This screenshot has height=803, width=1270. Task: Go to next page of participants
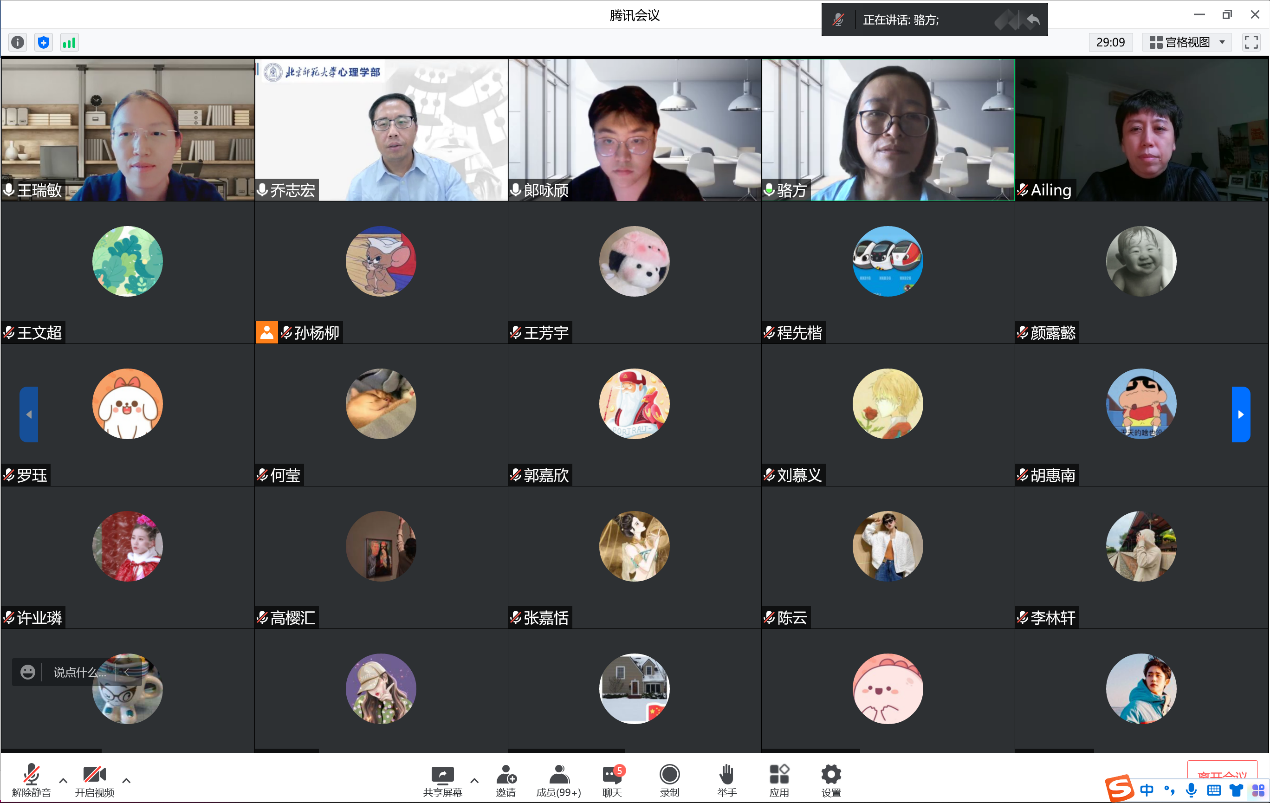coord(1240,414)
